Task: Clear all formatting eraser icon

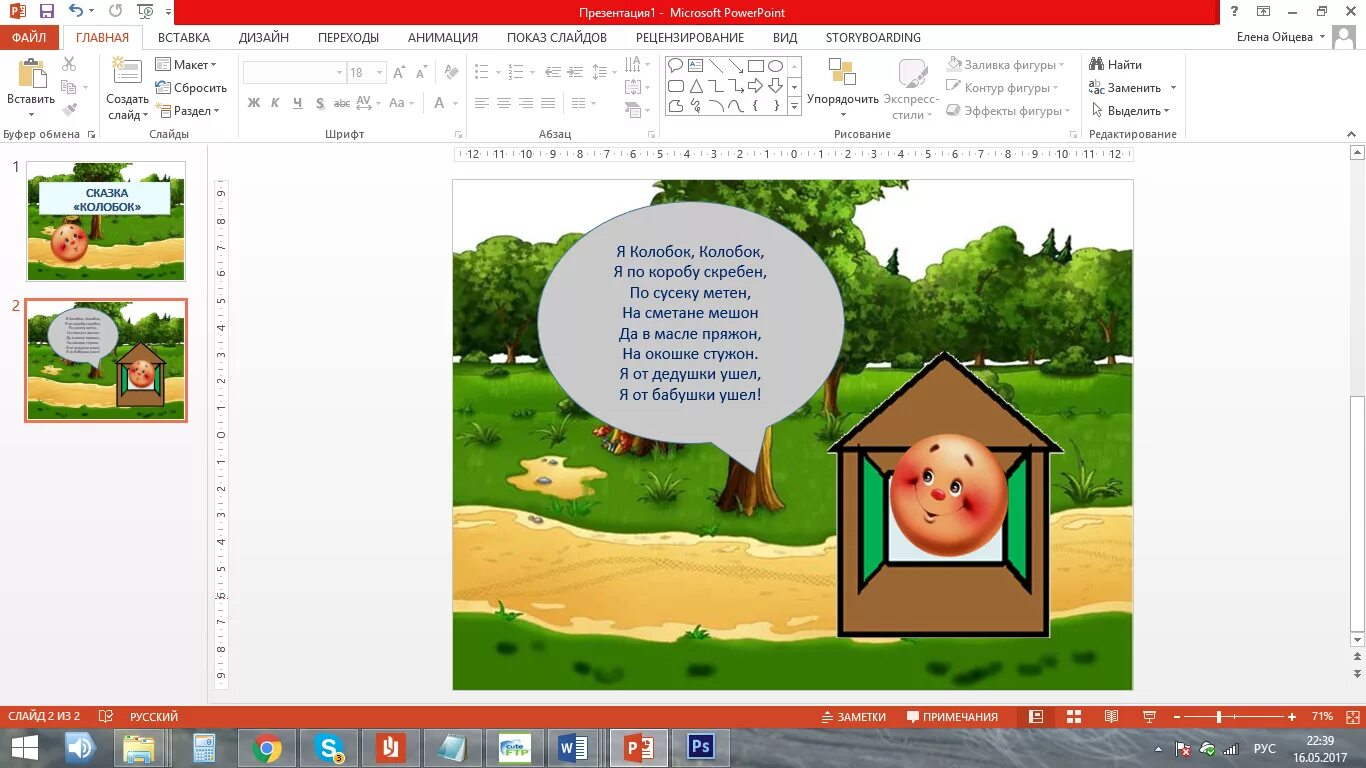Action: click(x=451, y=73)
